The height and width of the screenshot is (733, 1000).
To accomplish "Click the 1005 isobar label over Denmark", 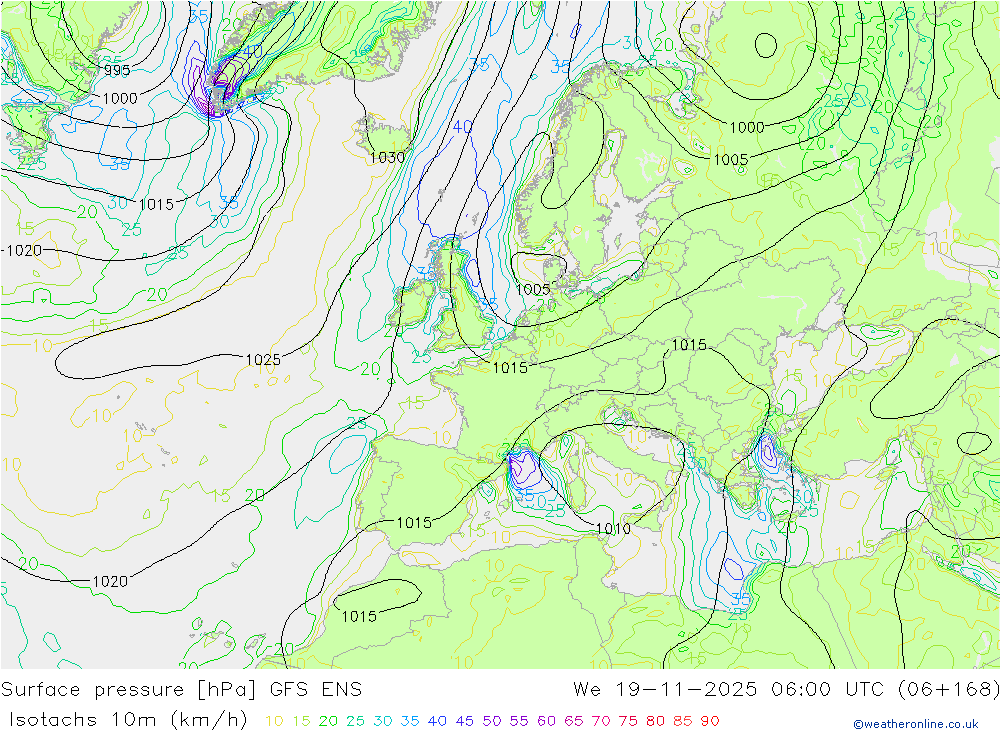I will pyautogui.click(x=533, y=290).
